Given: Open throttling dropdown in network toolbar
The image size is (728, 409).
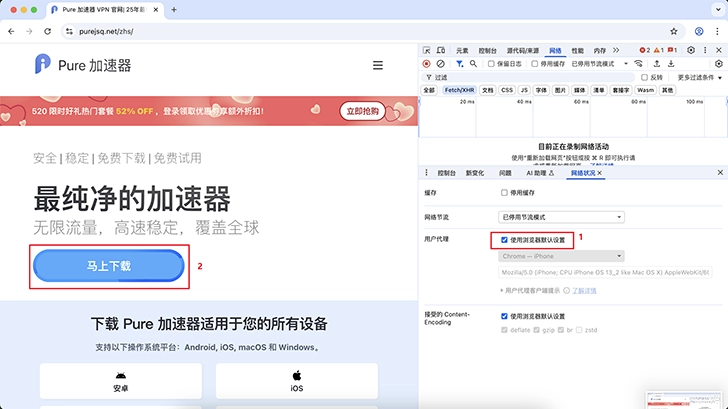Looking at the screenshot, I should (x=599, y=64).
